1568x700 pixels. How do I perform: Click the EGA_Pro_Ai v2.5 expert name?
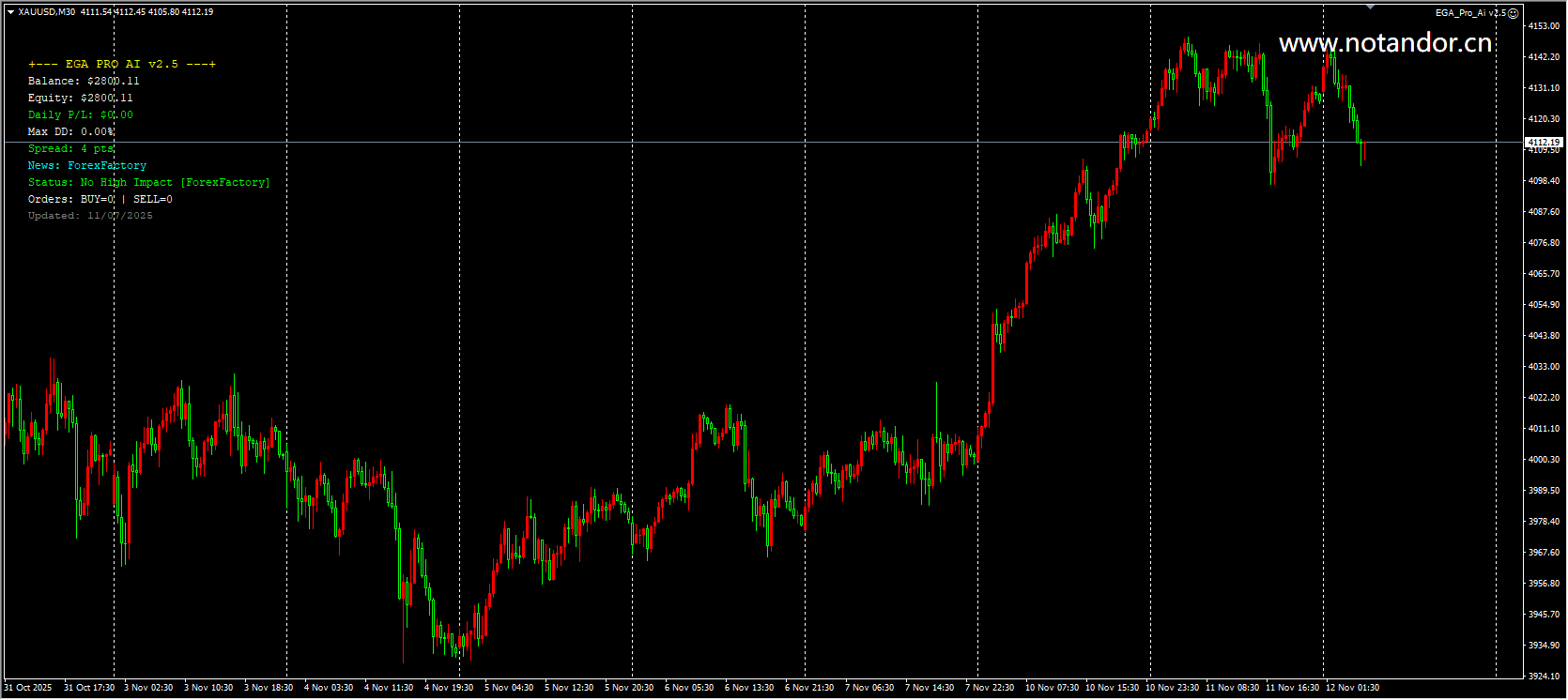click(1470, 13)
